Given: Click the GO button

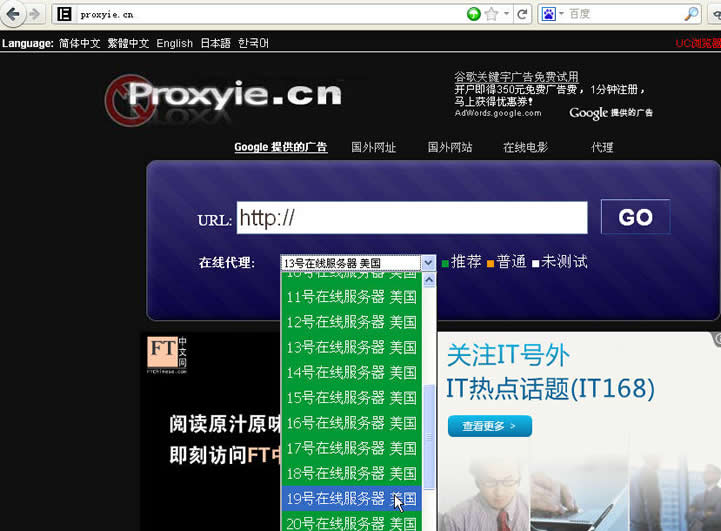Looking at the screenshot, I should [x=635, y=217].
